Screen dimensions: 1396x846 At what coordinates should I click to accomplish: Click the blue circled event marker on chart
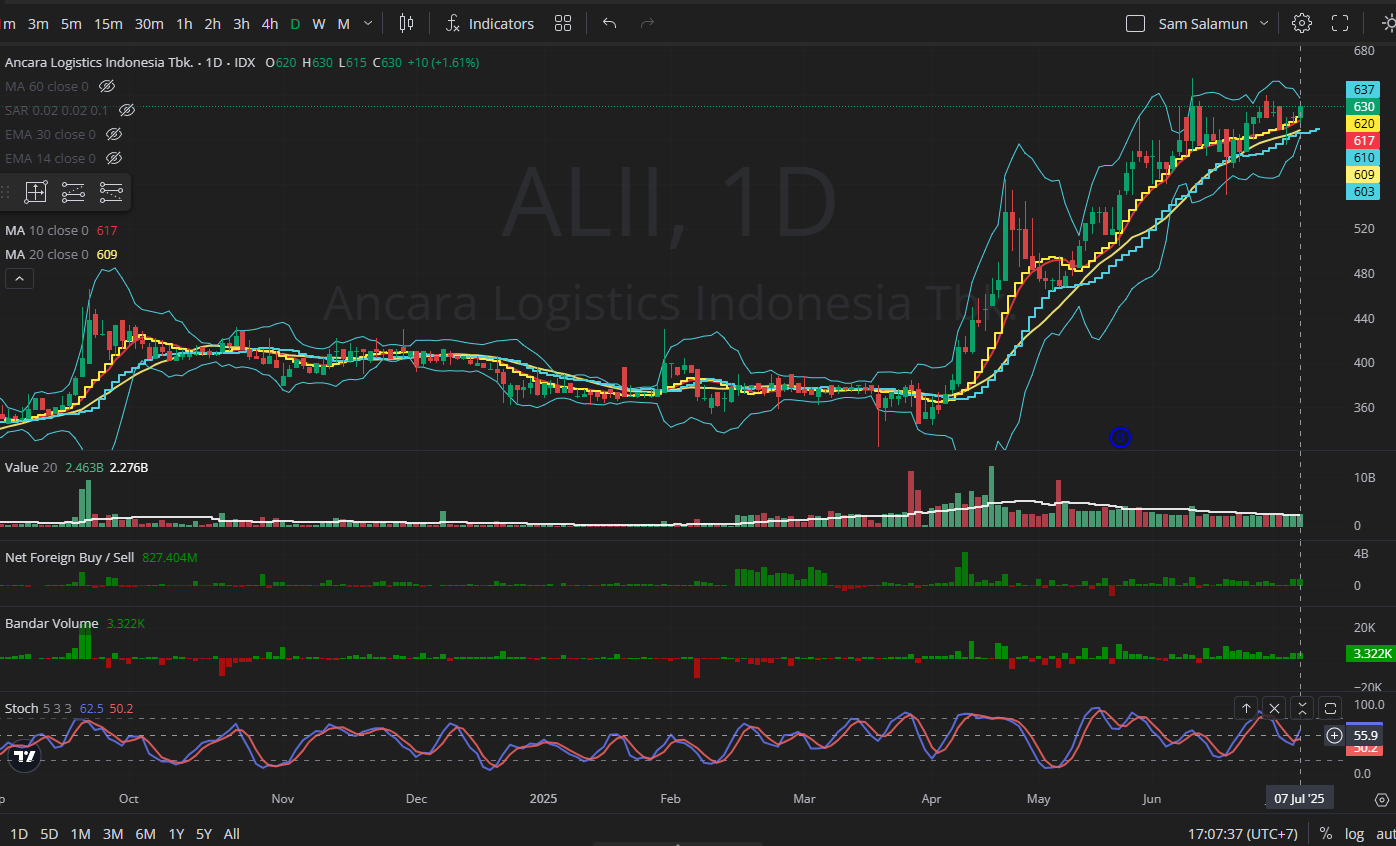tap(1121, 436)
